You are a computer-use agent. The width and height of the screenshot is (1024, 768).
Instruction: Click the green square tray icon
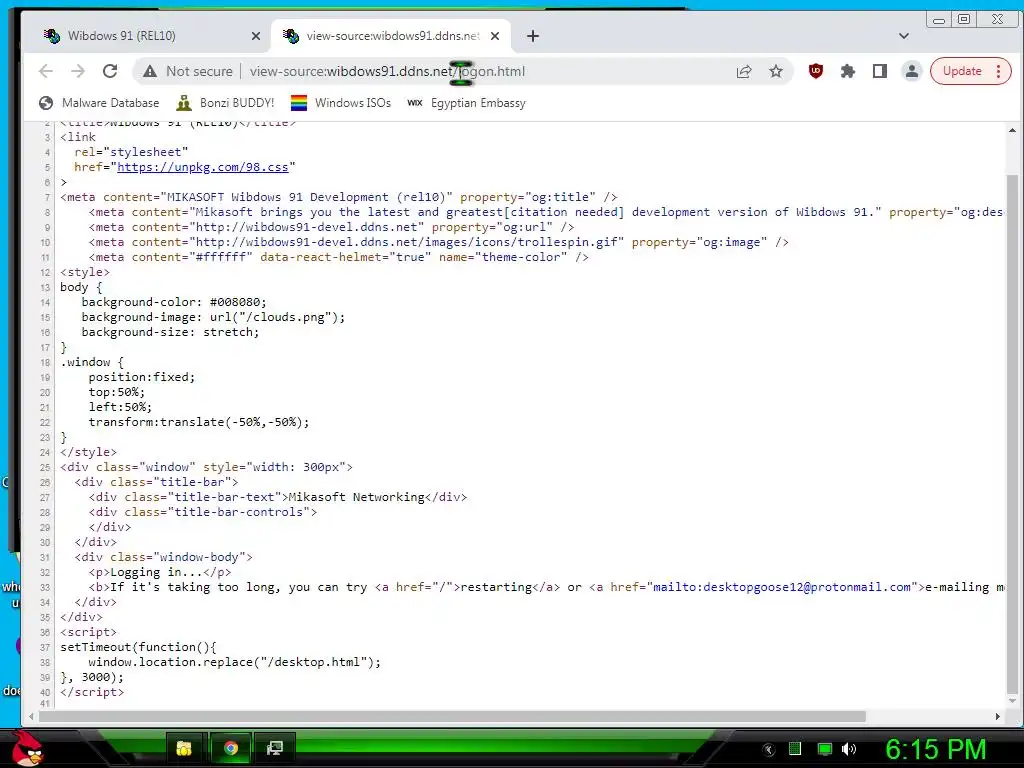pyautogui.click(x=795, y=749)
